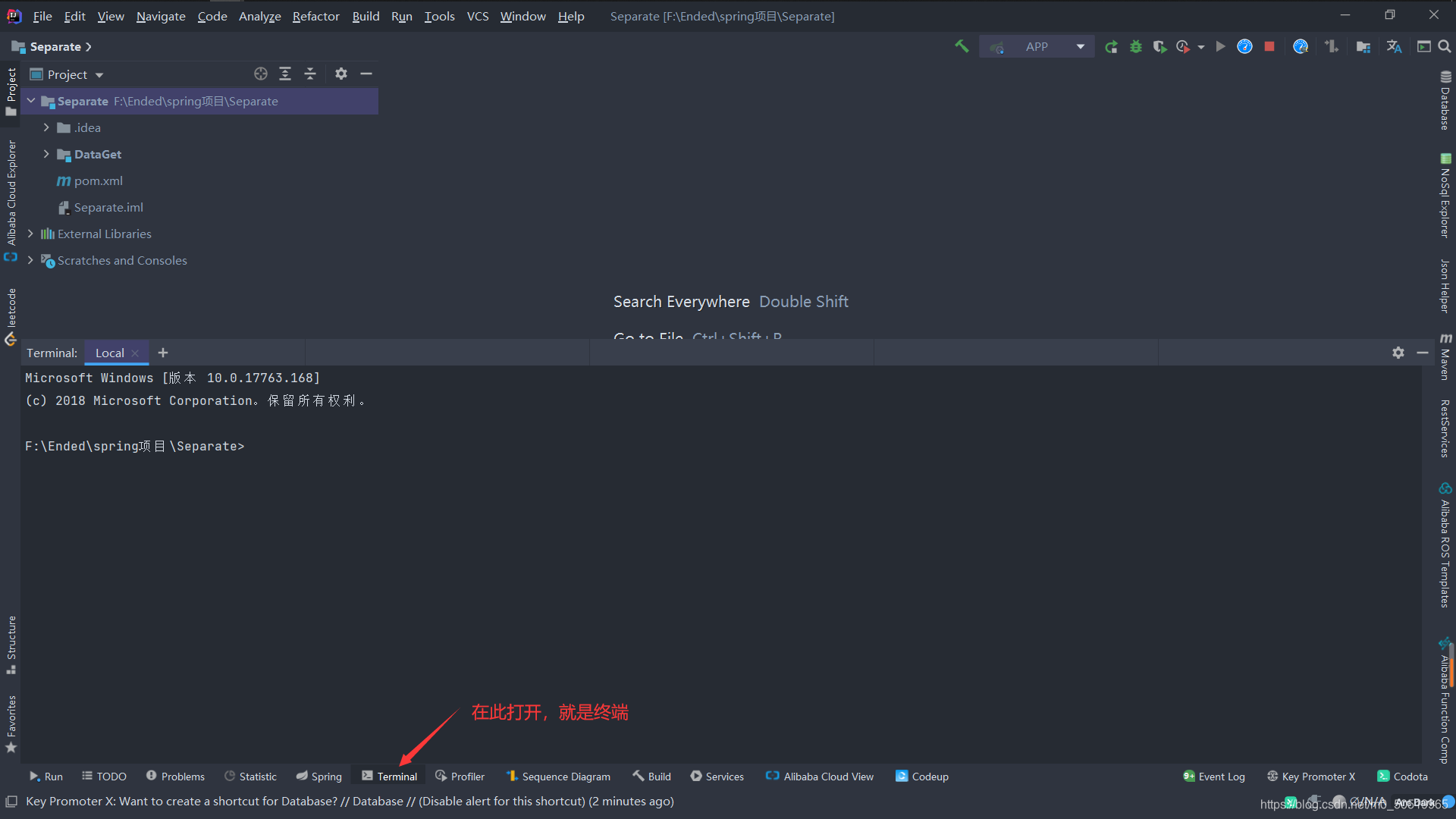Image resolution: width=1456 pixels, height=819 pixels.
Task: Open the Codota tool window
Action: (1402, 777)
